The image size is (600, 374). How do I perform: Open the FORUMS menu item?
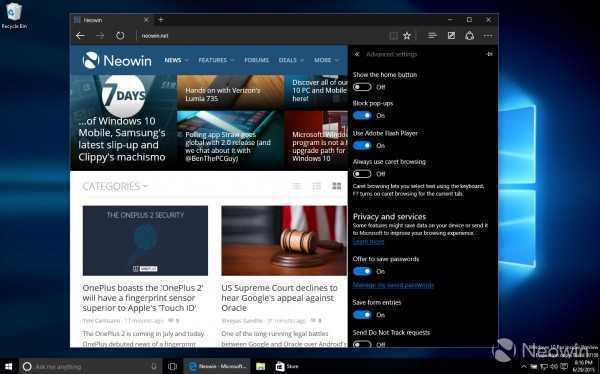(257, 60)
